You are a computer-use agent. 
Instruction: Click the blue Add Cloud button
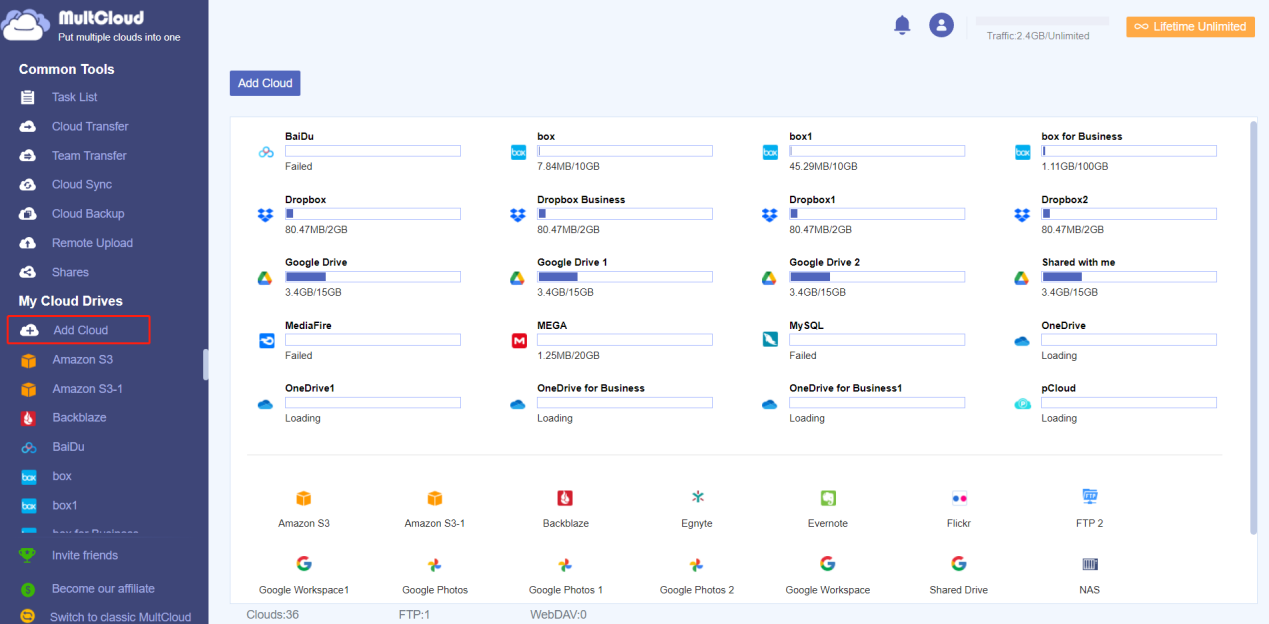[265, 83]
